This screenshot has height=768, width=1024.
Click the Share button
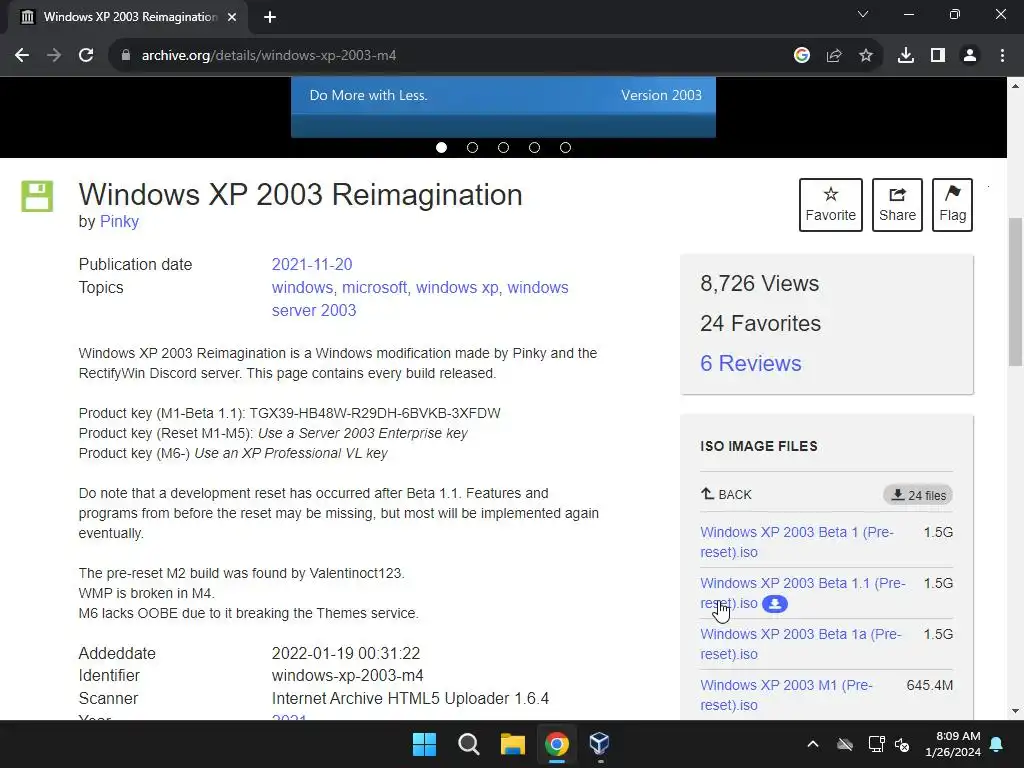[897, 205]
